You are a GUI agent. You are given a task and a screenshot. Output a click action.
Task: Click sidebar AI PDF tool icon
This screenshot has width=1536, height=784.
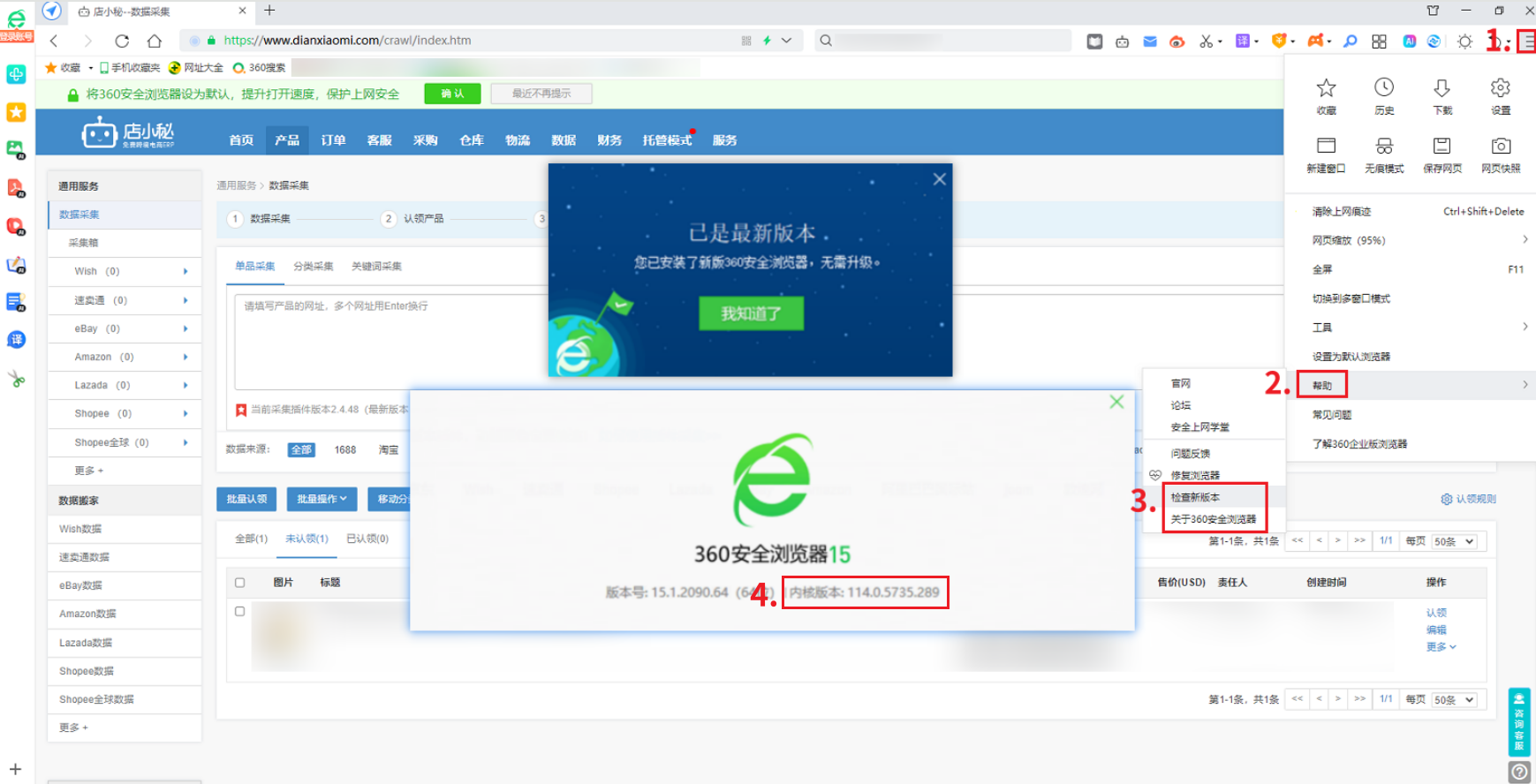16,188
